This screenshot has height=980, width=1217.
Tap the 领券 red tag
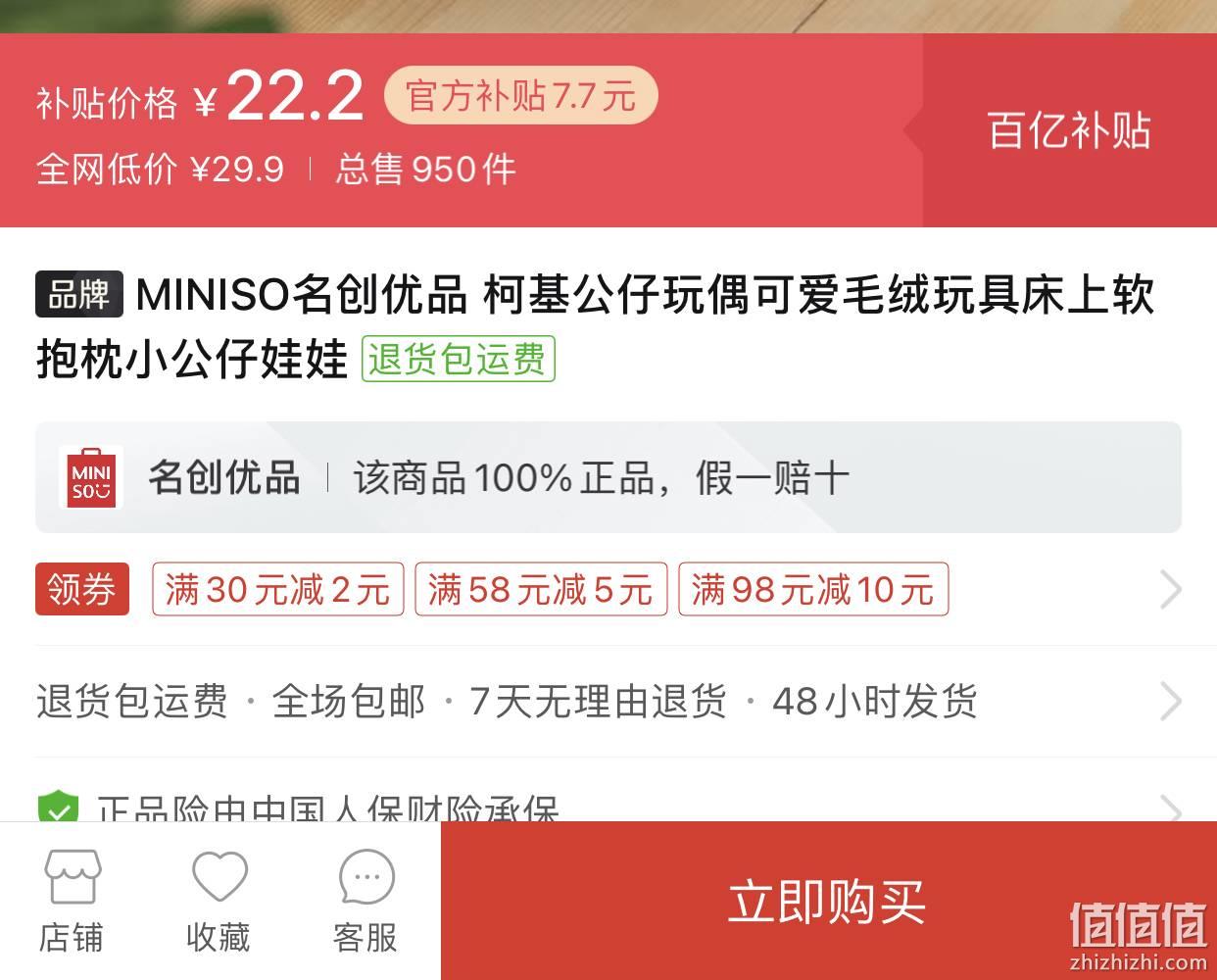[82, 589]
